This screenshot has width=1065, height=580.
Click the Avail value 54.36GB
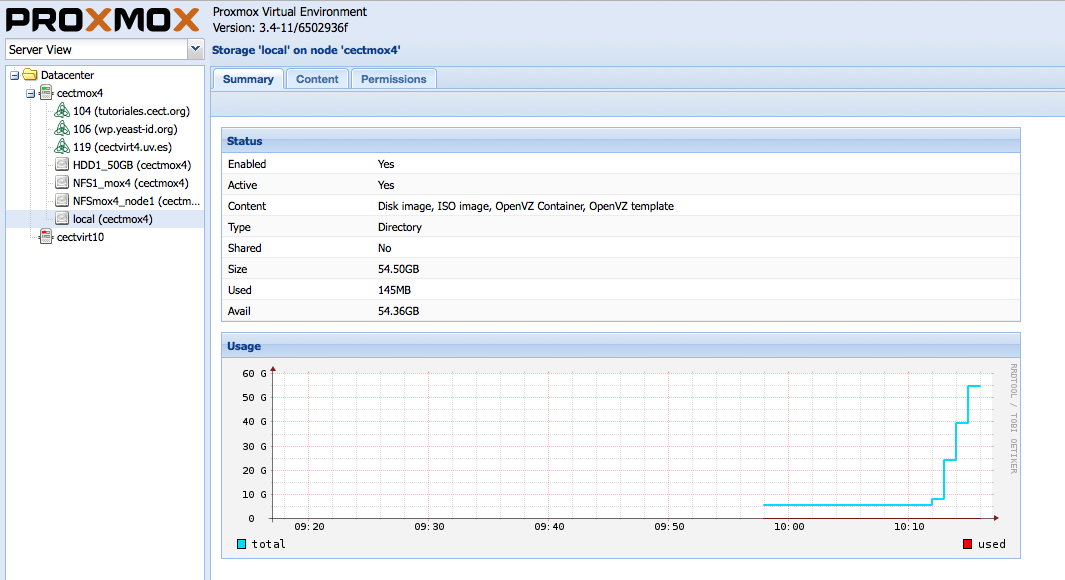(398, 311)
